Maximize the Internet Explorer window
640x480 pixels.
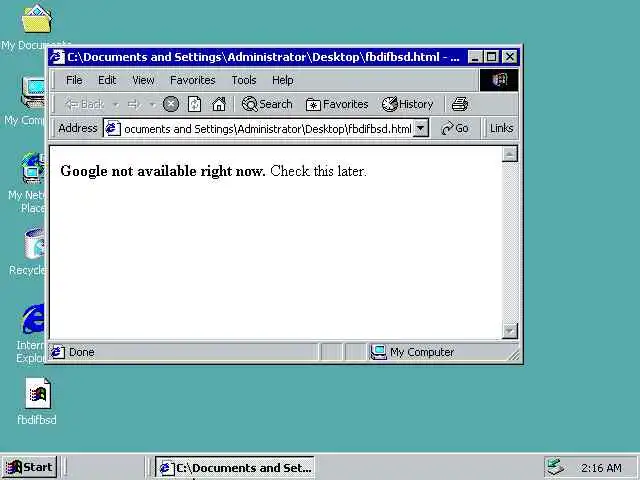[491, 57]
